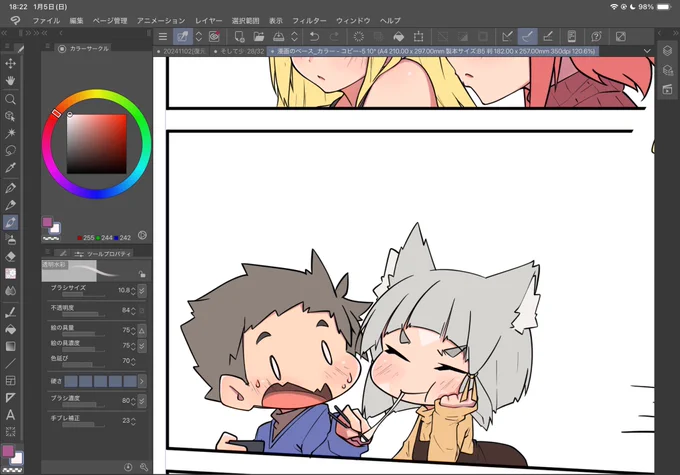Select the Frame border tool
The image size is (680, 475).
(10, 381)
